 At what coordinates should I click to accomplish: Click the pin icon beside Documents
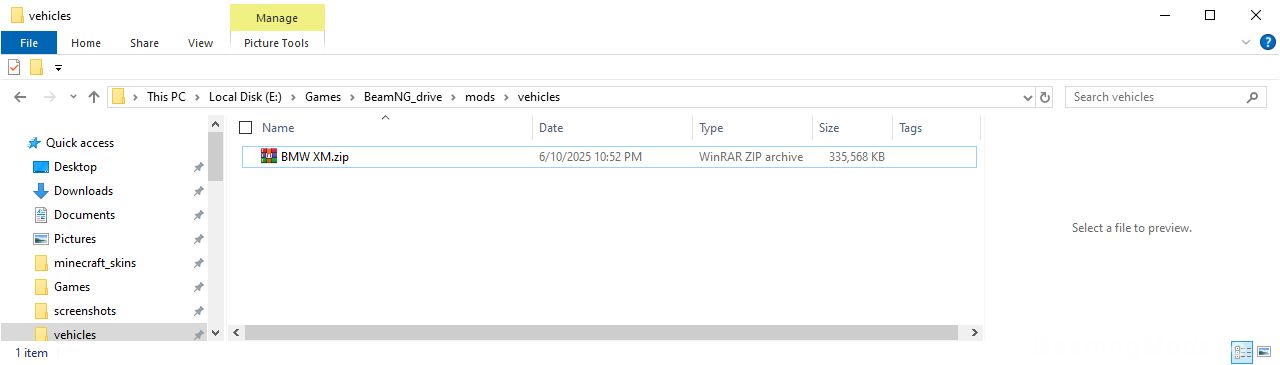(198, 215)
